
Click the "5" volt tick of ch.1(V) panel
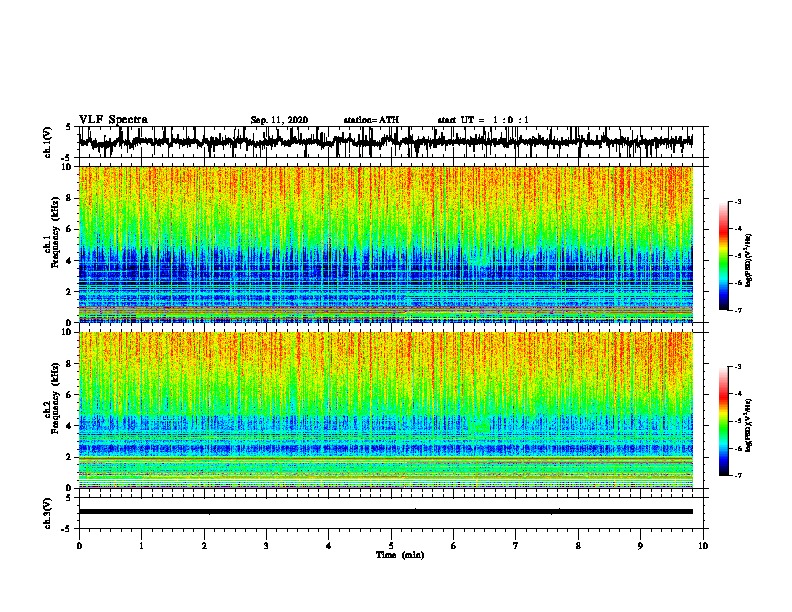pos(69,127)
